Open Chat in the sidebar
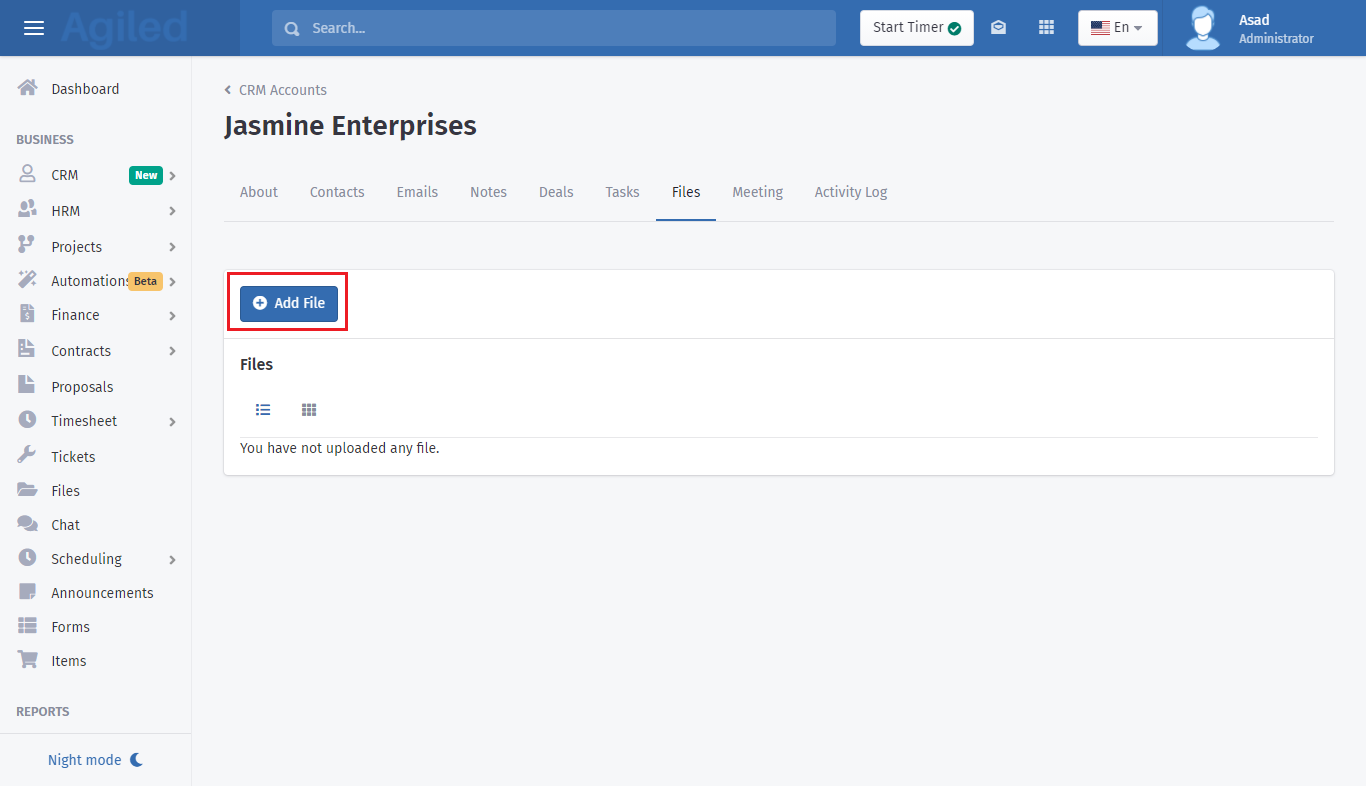 65,525
